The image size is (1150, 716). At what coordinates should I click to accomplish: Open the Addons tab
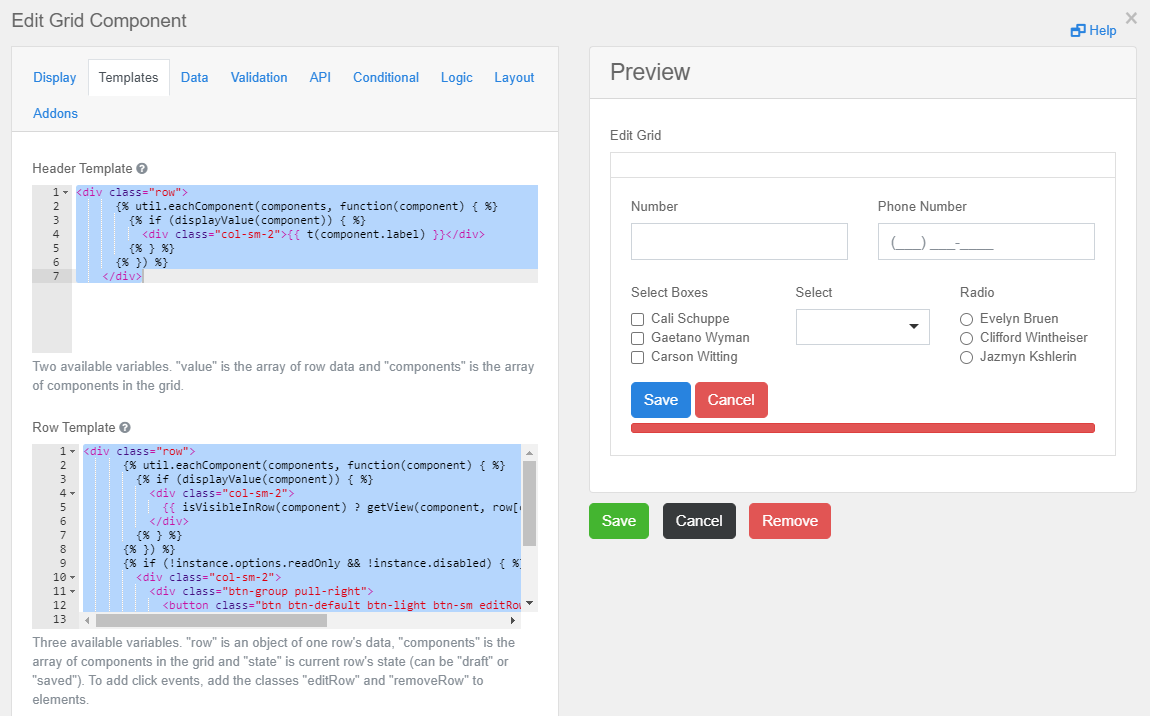point(56,114)
